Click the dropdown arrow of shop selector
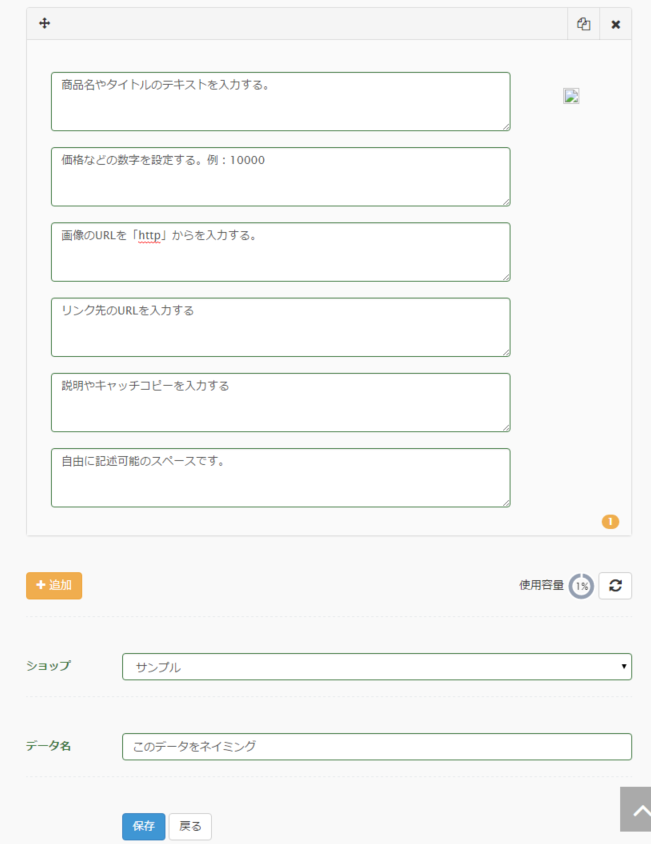651x844 pixels. coord(624,666)
